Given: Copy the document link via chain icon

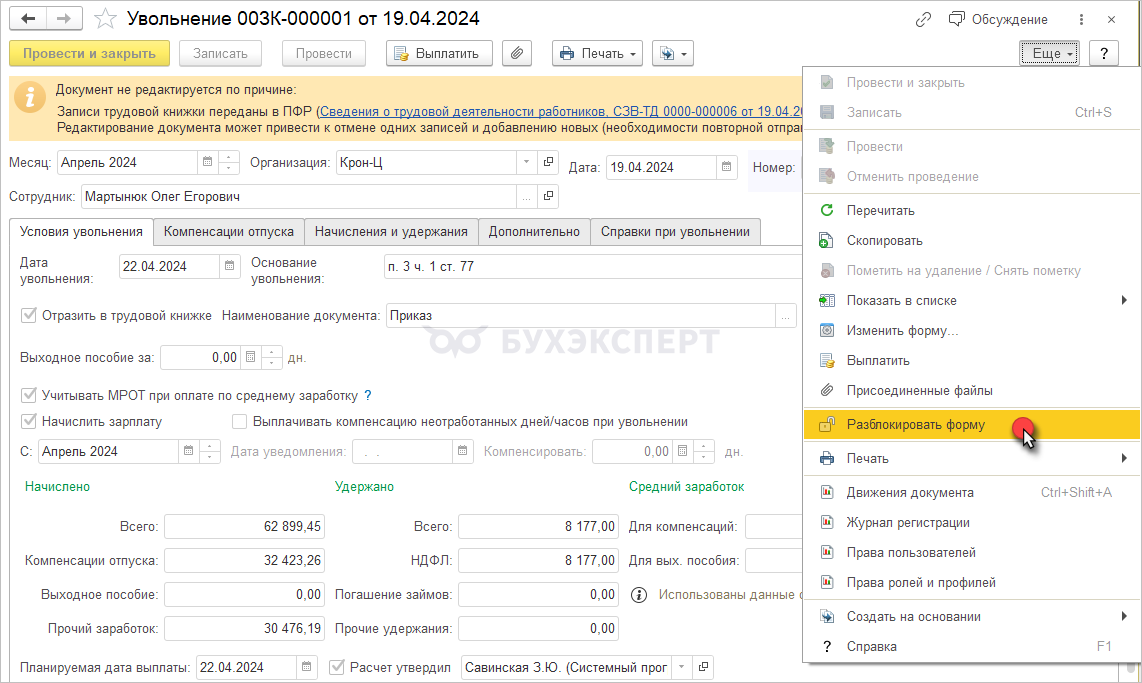Looking at the screenshot, I should tap(923, 19).
